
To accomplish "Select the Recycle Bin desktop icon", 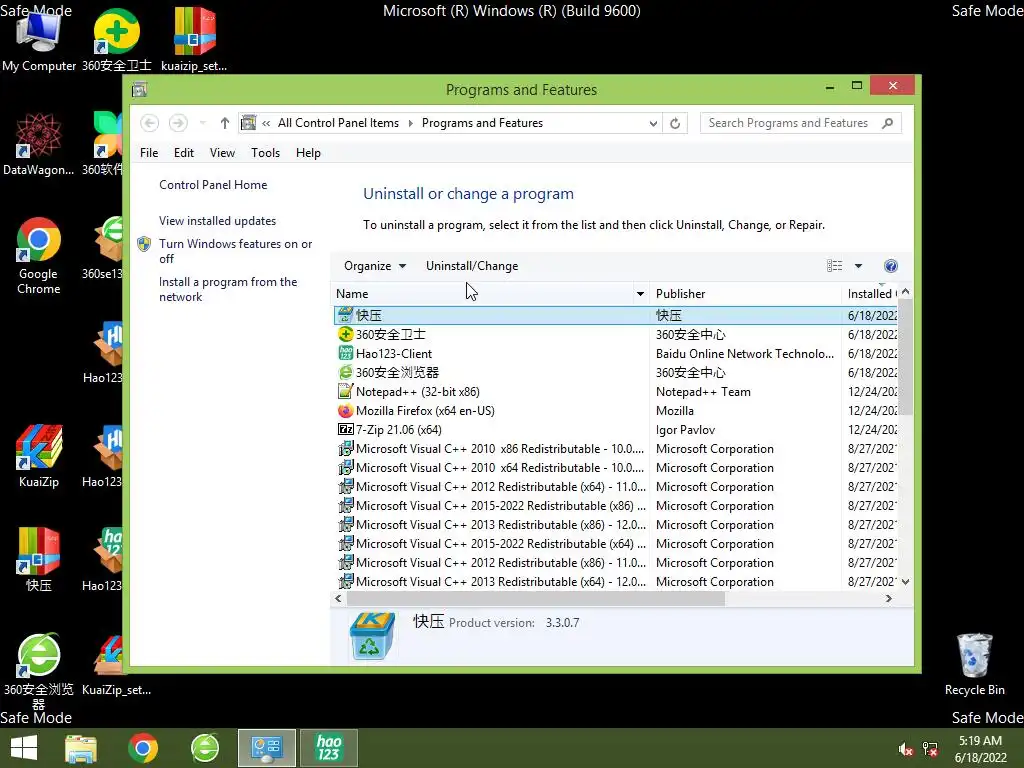I will coord(974,664).
